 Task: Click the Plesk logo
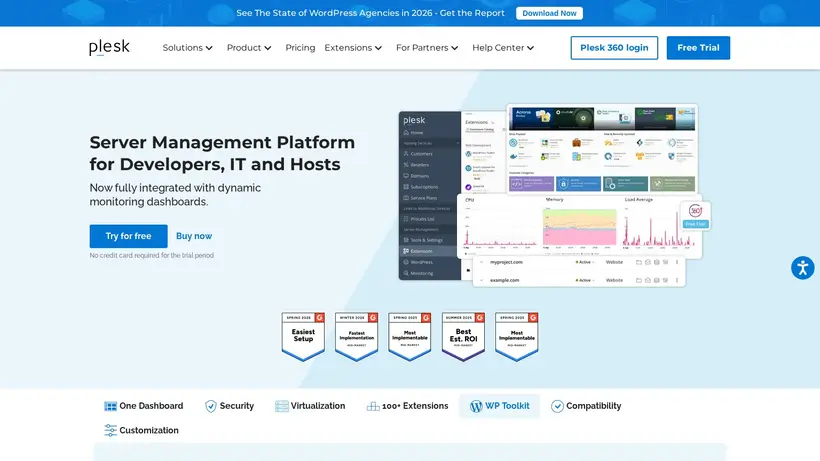[x=109, y=48]
